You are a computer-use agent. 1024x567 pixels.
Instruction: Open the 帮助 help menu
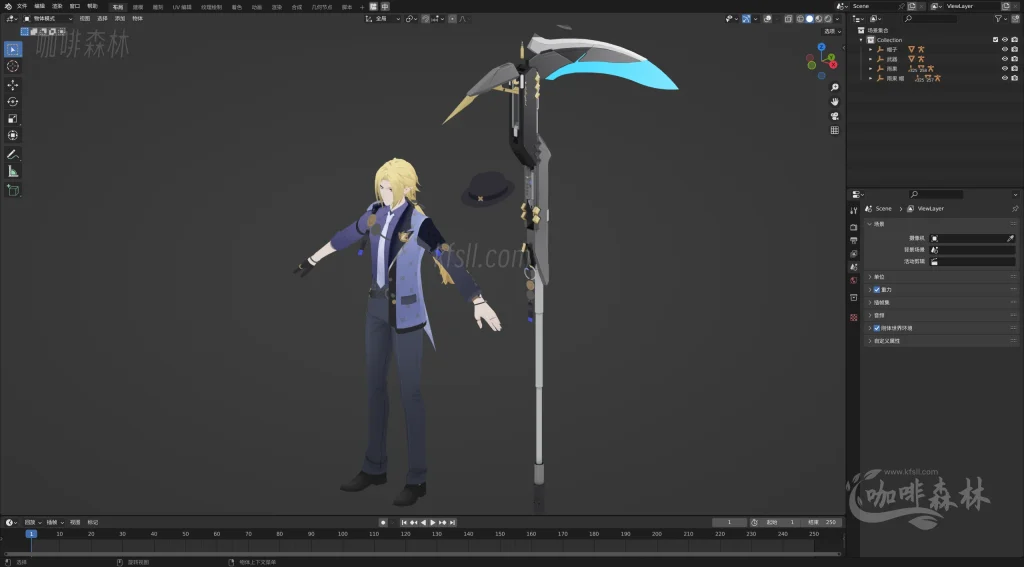click(x=92, y=6)
